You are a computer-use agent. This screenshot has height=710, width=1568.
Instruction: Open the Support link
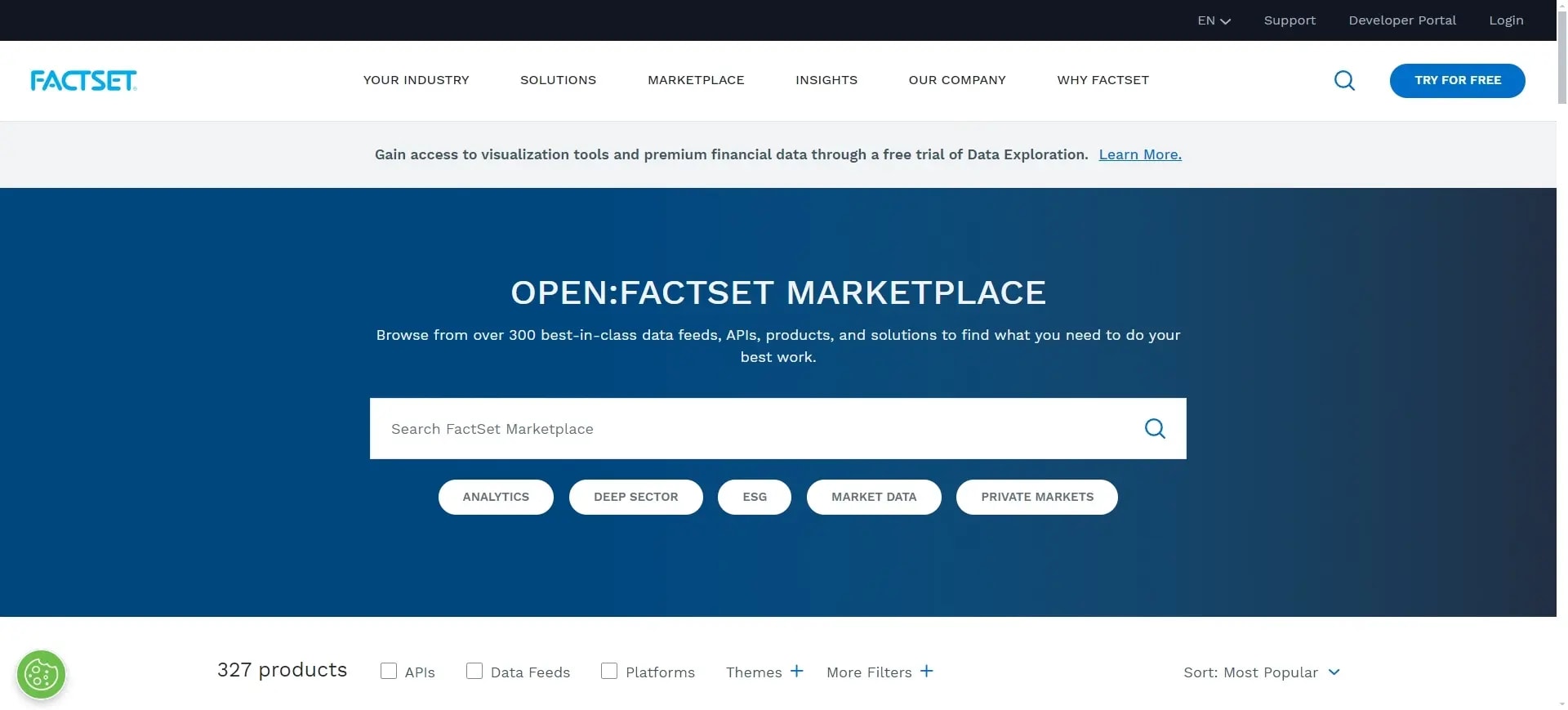pos(1290,20)
